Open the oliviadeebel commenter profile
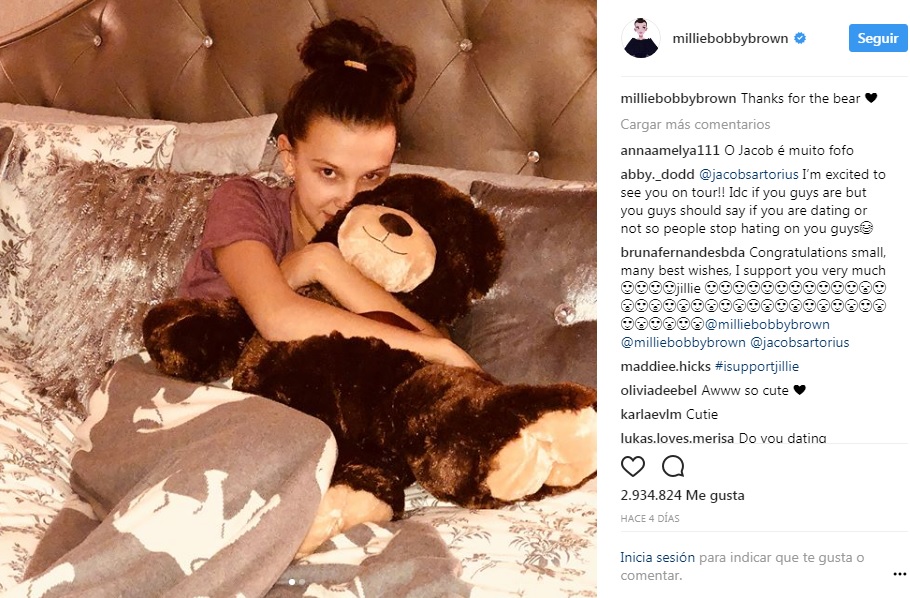The image size is (910, 598). point(659,390)
